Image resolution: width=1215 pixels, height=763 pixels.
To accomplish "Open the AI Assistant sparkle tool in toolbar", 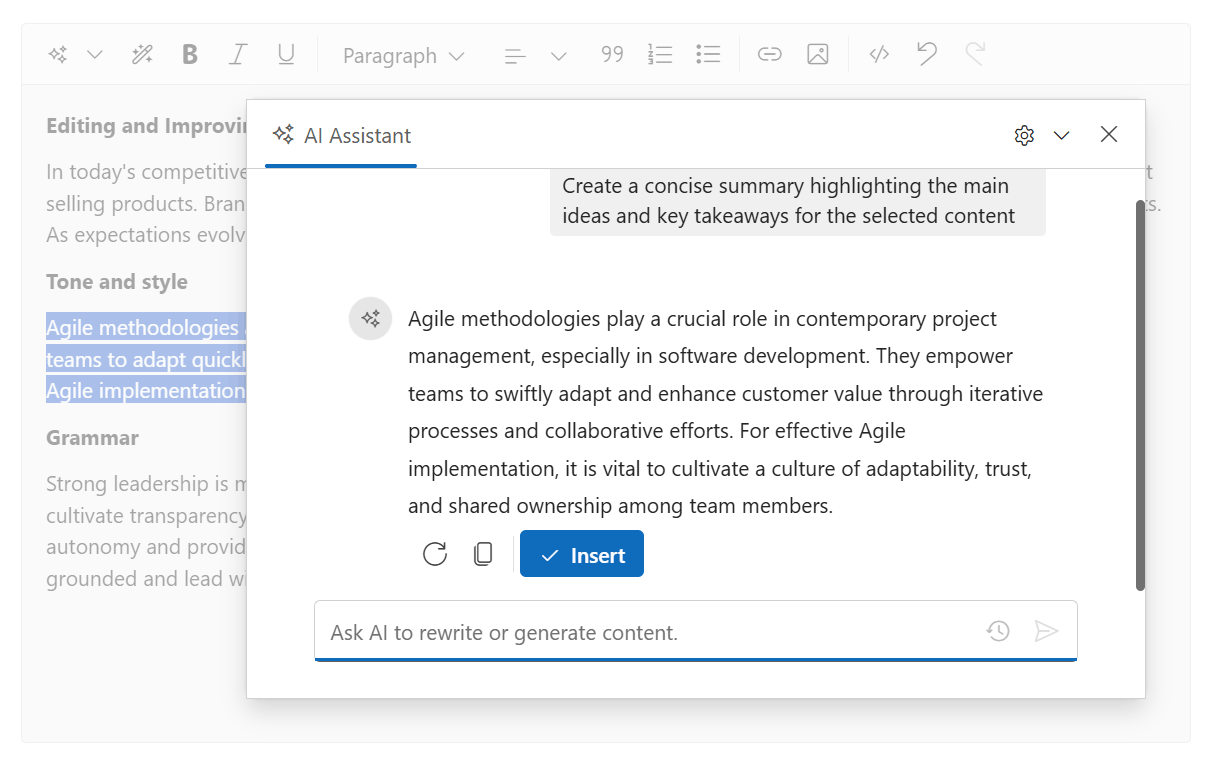I will click(x=58, y=55).
